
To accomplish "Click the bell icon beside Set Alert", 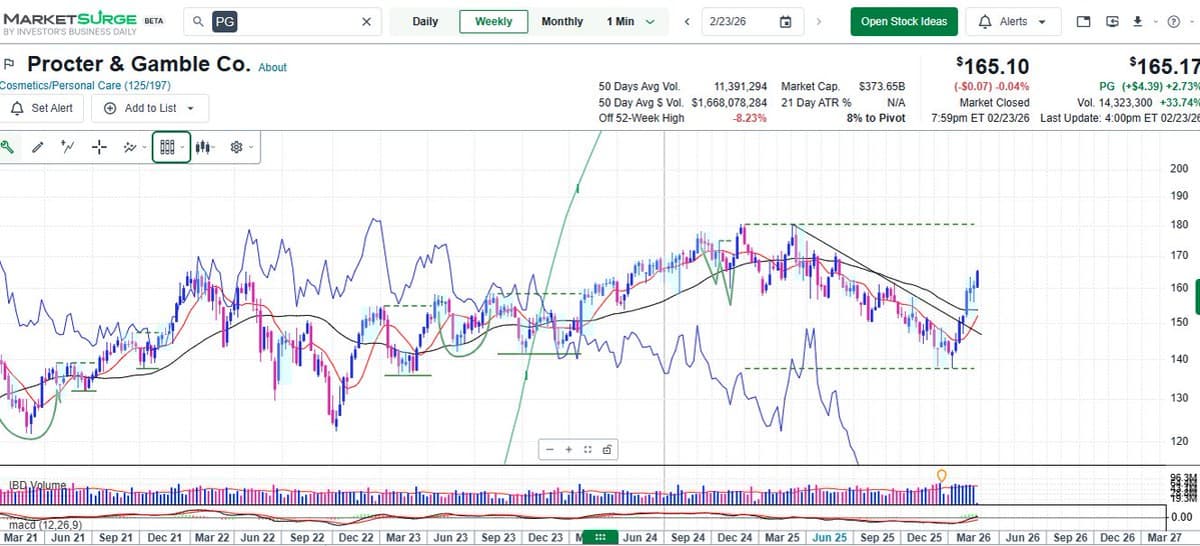I will (18, 108).
